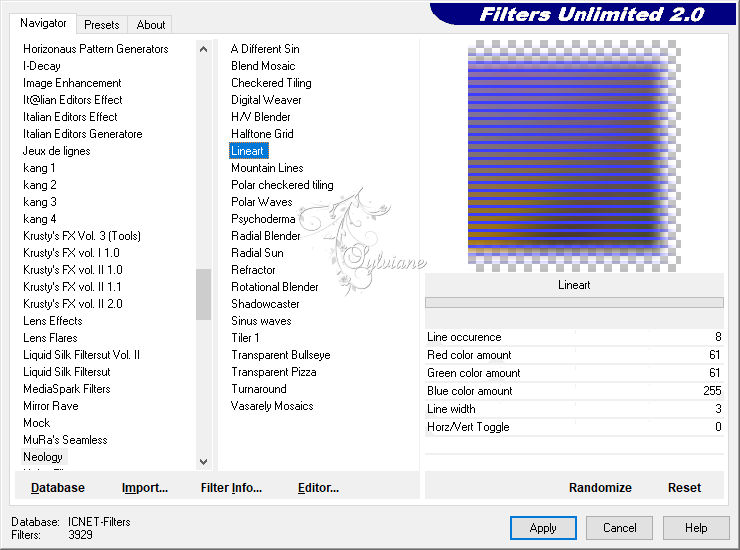Choose Polar checkered tiling filter
This screenshot has height=550, width=740.
pyautogui.click(x=282, y=185)
